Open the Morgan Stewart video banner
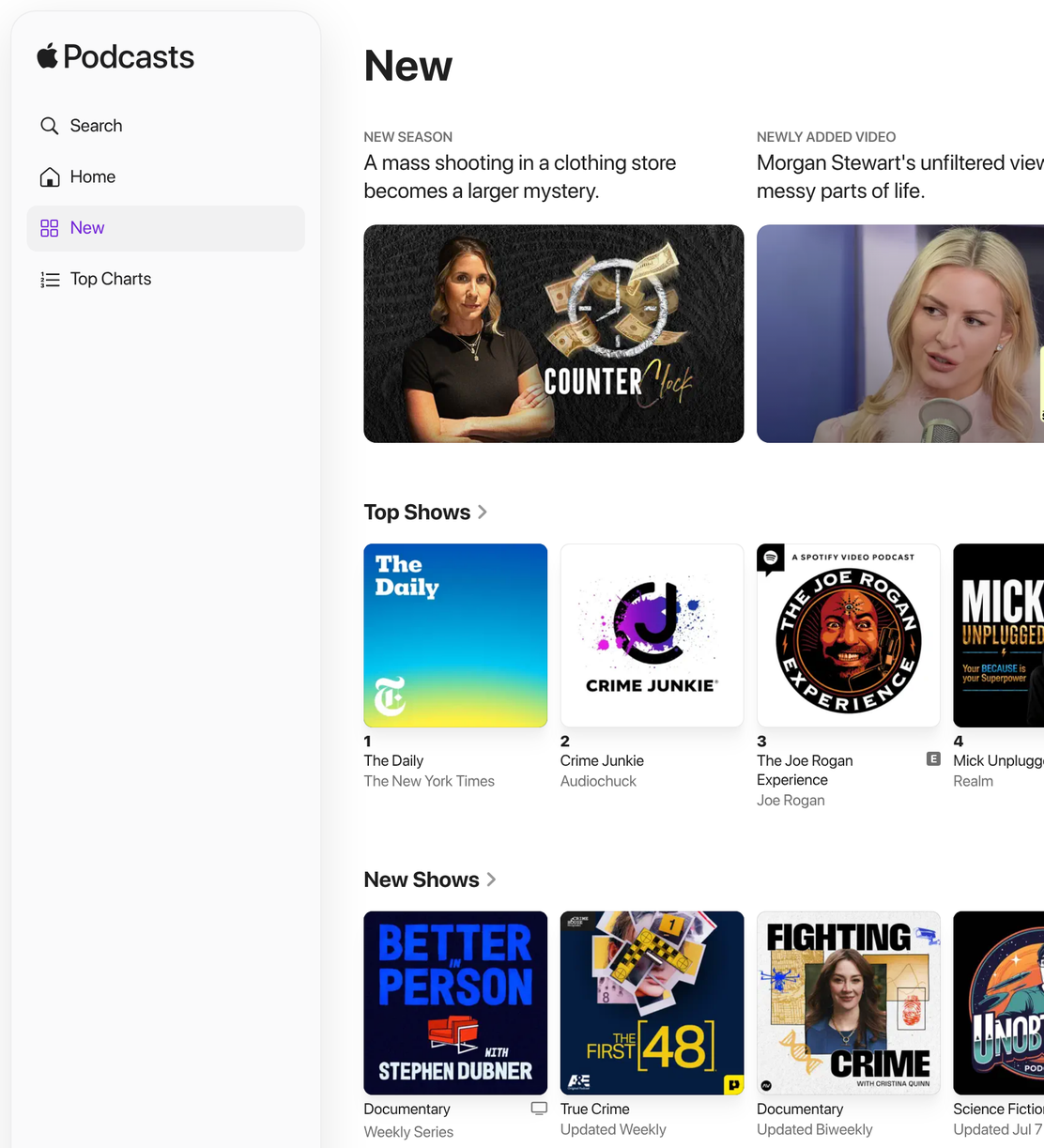Image resolution: width=1044 pixels, height=1148 pixels. 900,333
